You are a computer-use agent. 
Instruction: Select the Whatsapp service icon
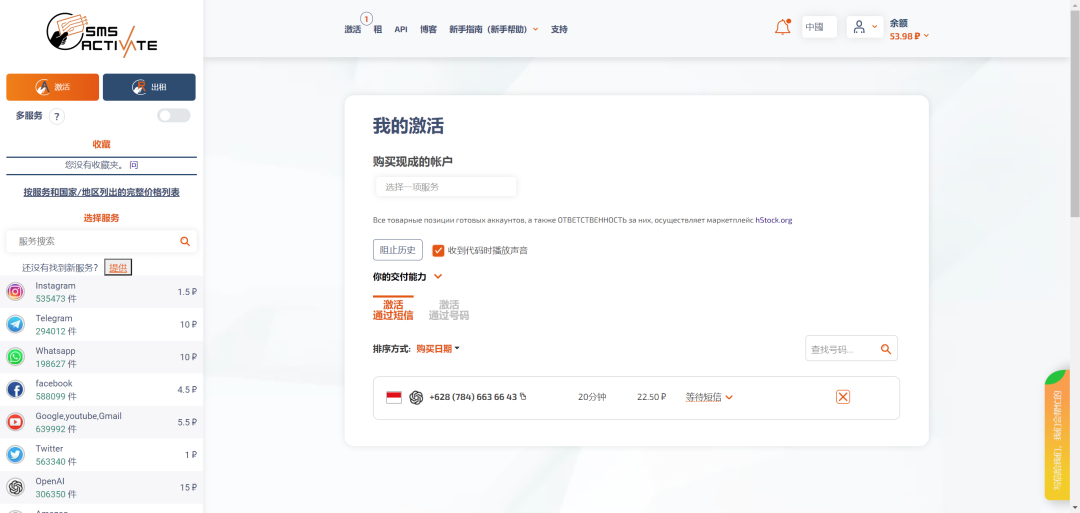[15, 357]
